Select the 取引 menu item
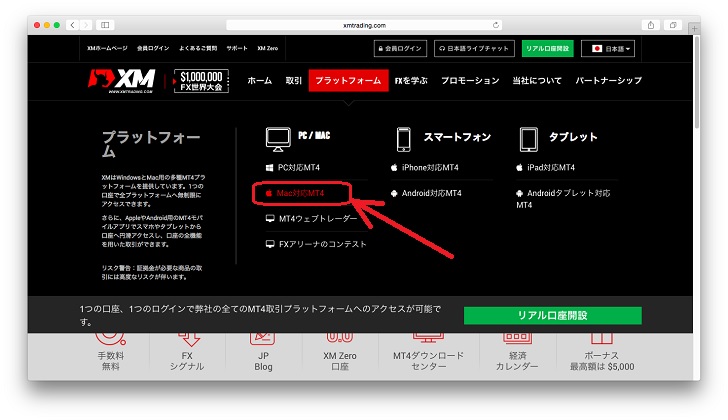Screen dimensions: 728x420 [x=293, y=81]
